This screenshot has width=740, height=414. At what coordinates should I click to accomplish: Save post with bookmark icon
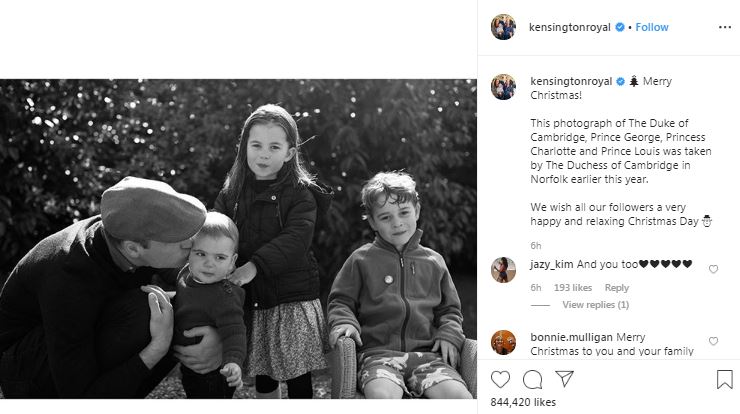point(724,379)
